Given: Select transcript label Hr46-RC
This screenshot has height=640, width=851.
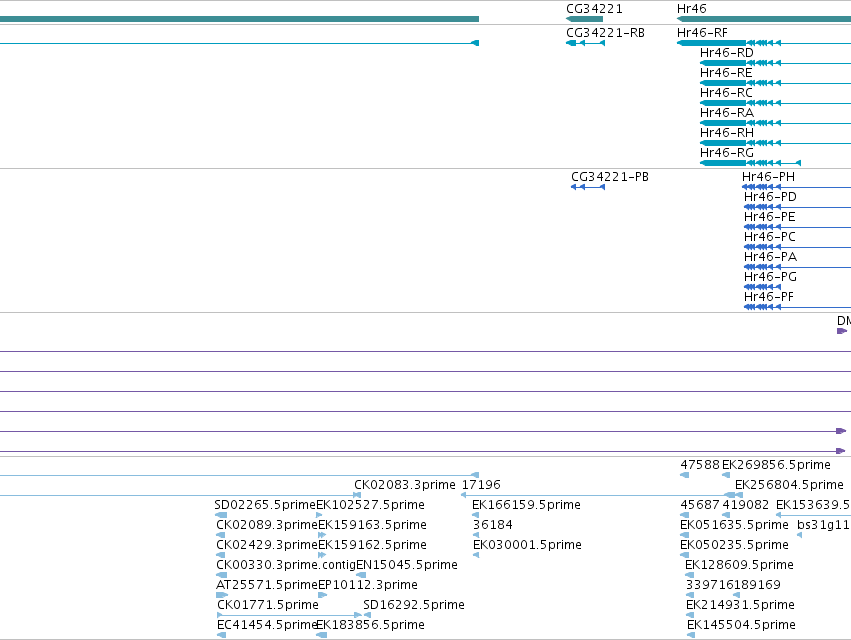Looking at the screenshot, I should pos(726,93).
